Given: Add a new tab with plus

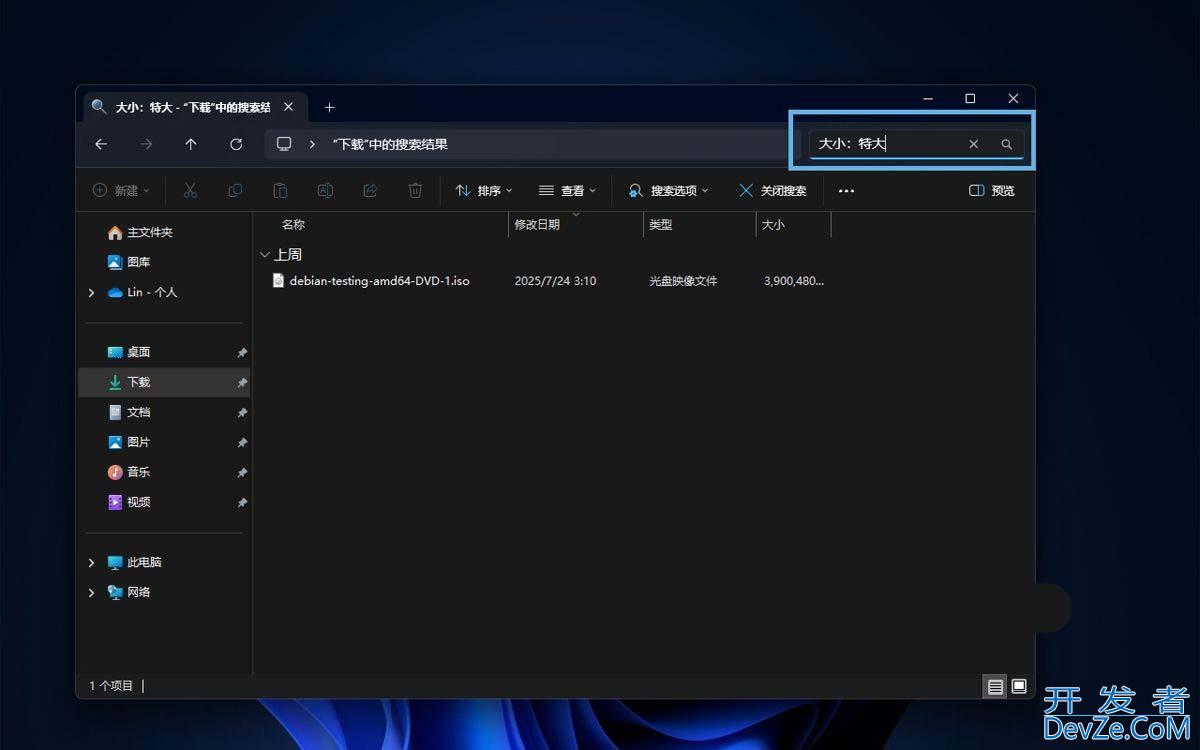Looking at the screenshot, I should tap(329, 107).
